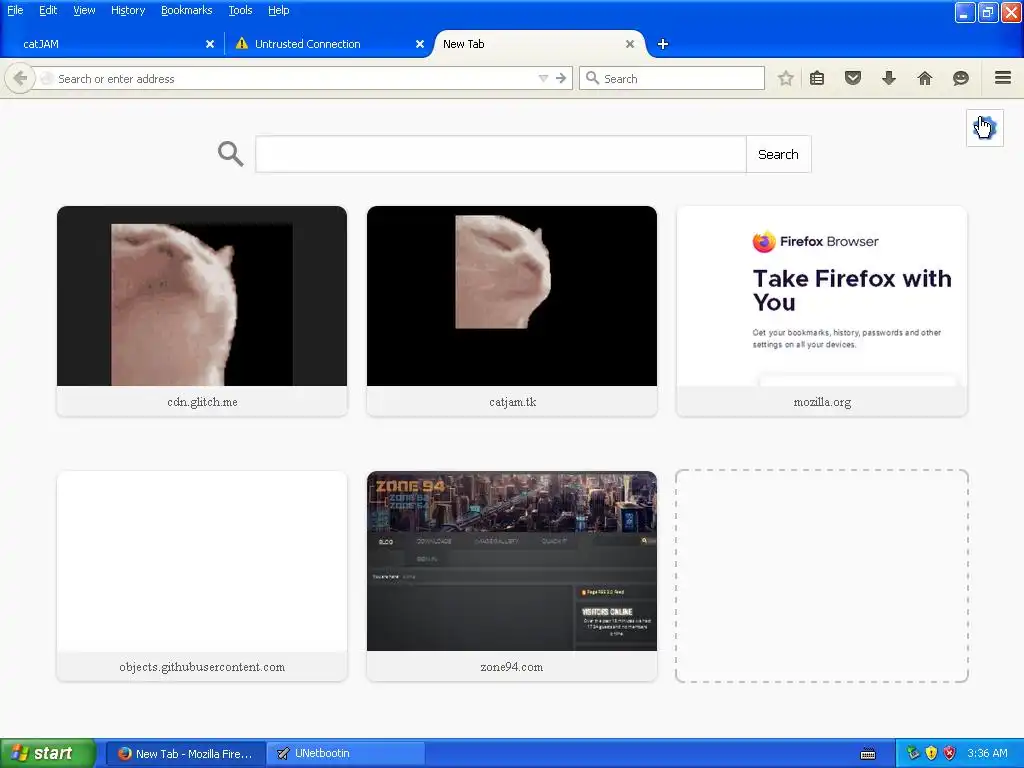Open the File menu

coord(15,10)
